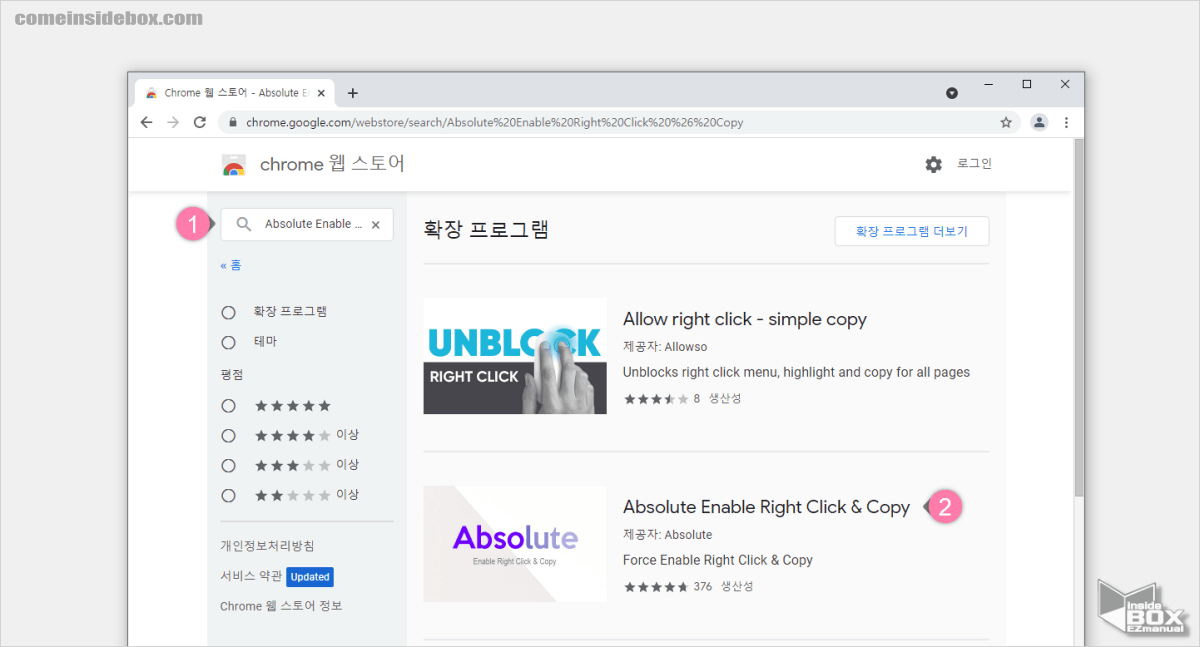Bookmark this page with the star icon
This screenshot has width=1200, height=647.
(x=1006, y=122)
